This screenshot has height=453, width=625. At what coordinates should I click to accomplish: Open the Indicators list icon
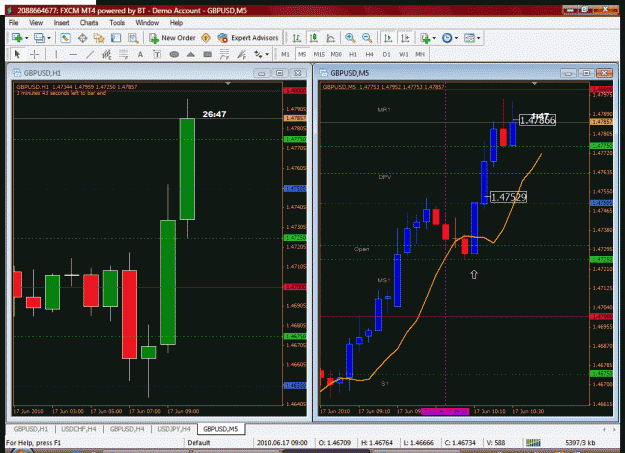(x=425, y=38)
